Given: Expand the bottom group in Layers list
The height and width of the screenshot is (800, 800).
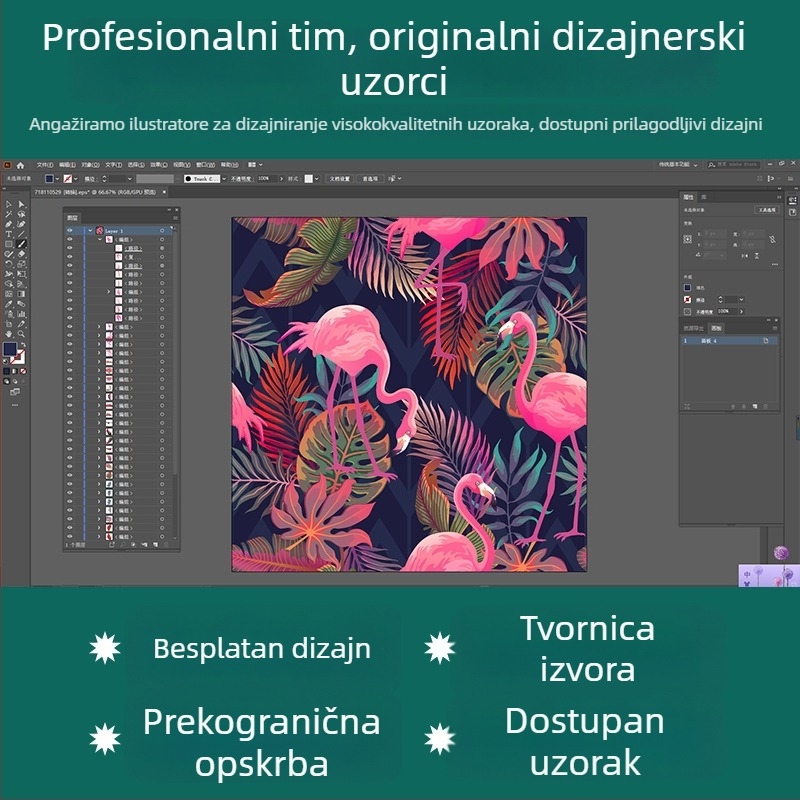Looking at the screenshot, I should point(99,536).
